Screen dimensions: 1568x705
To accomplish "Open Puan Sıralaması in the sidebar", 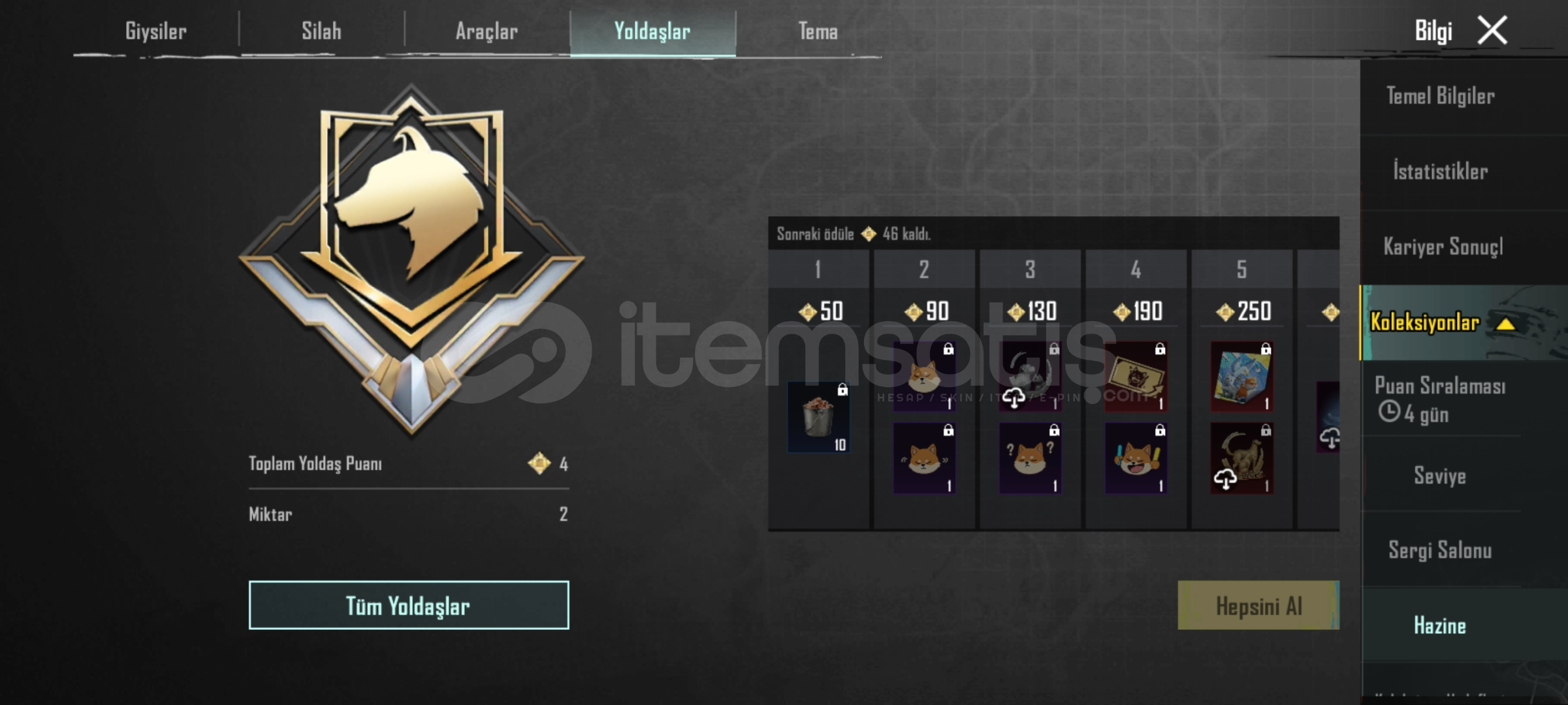I will coord(1441,399).
